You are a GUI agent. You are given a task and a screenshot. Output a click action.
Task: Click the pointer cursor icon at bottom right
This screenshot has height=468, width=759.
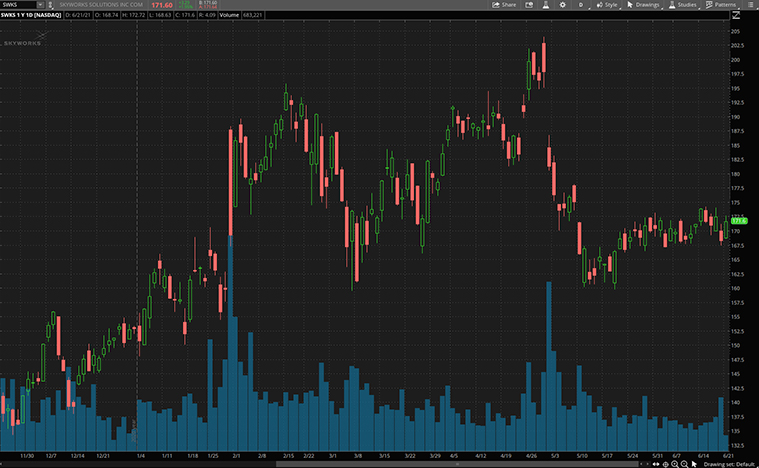click(694, 463)
